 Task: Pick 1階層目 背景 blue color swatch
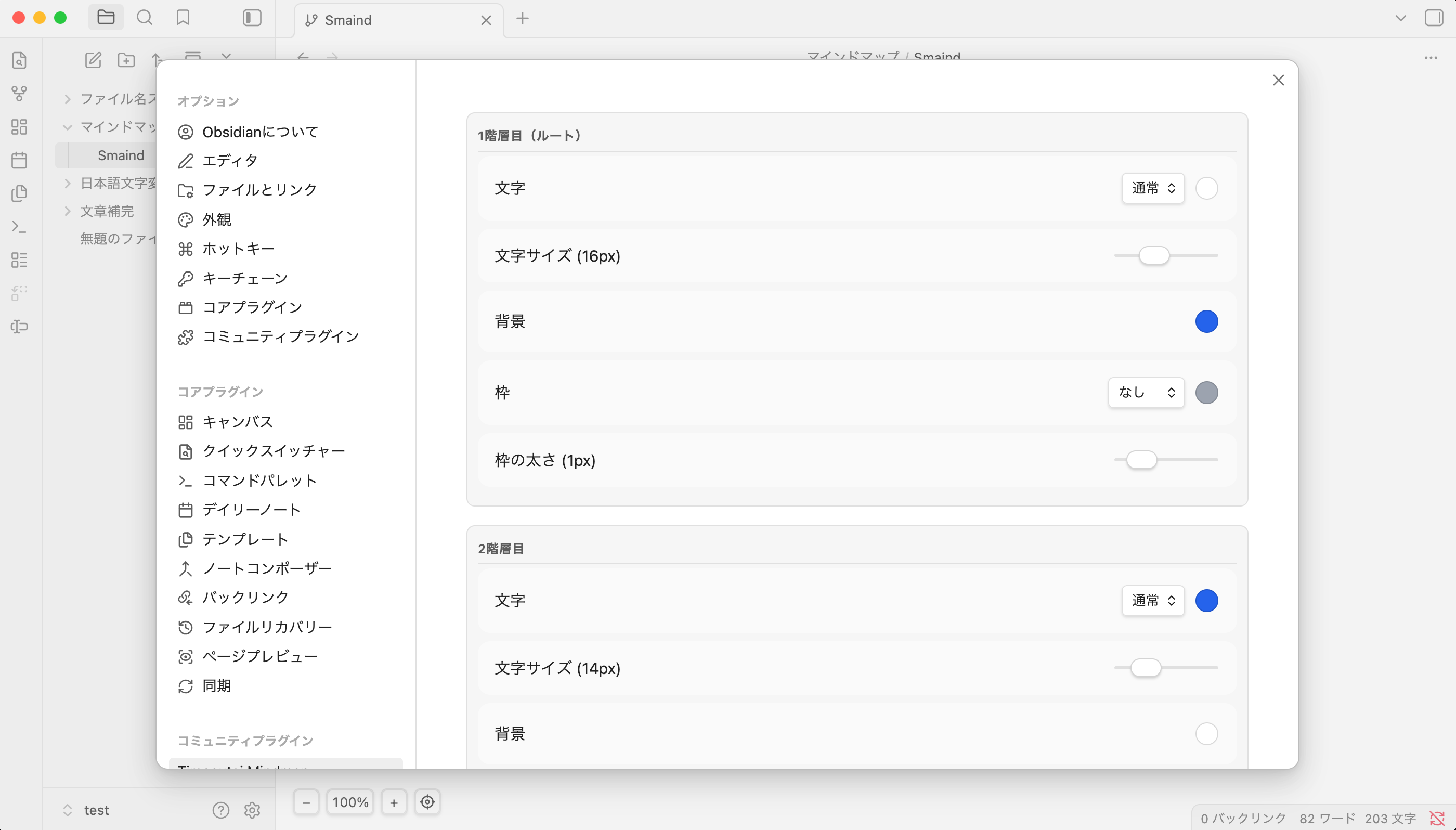click(x=1206, y=321)
